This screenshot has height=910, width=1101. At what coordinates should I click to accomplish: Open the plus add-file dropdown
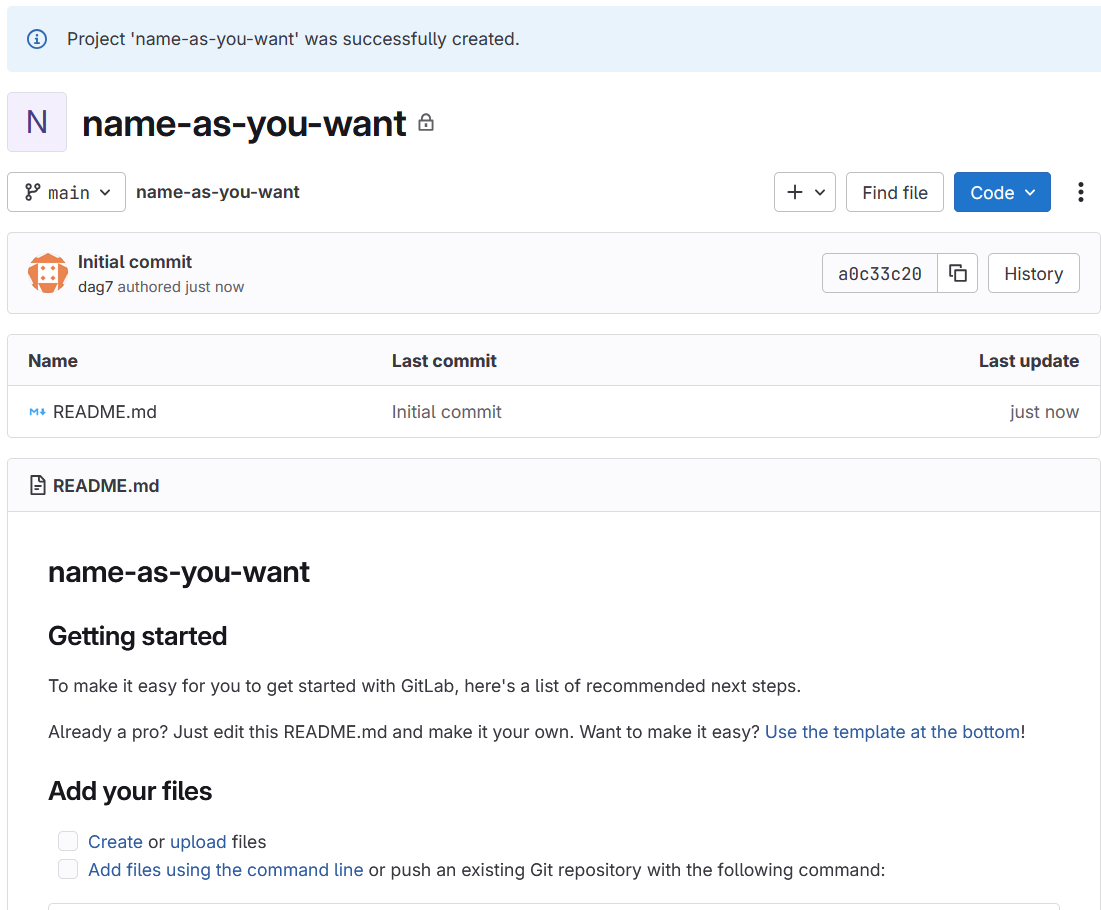click(805, 192)
